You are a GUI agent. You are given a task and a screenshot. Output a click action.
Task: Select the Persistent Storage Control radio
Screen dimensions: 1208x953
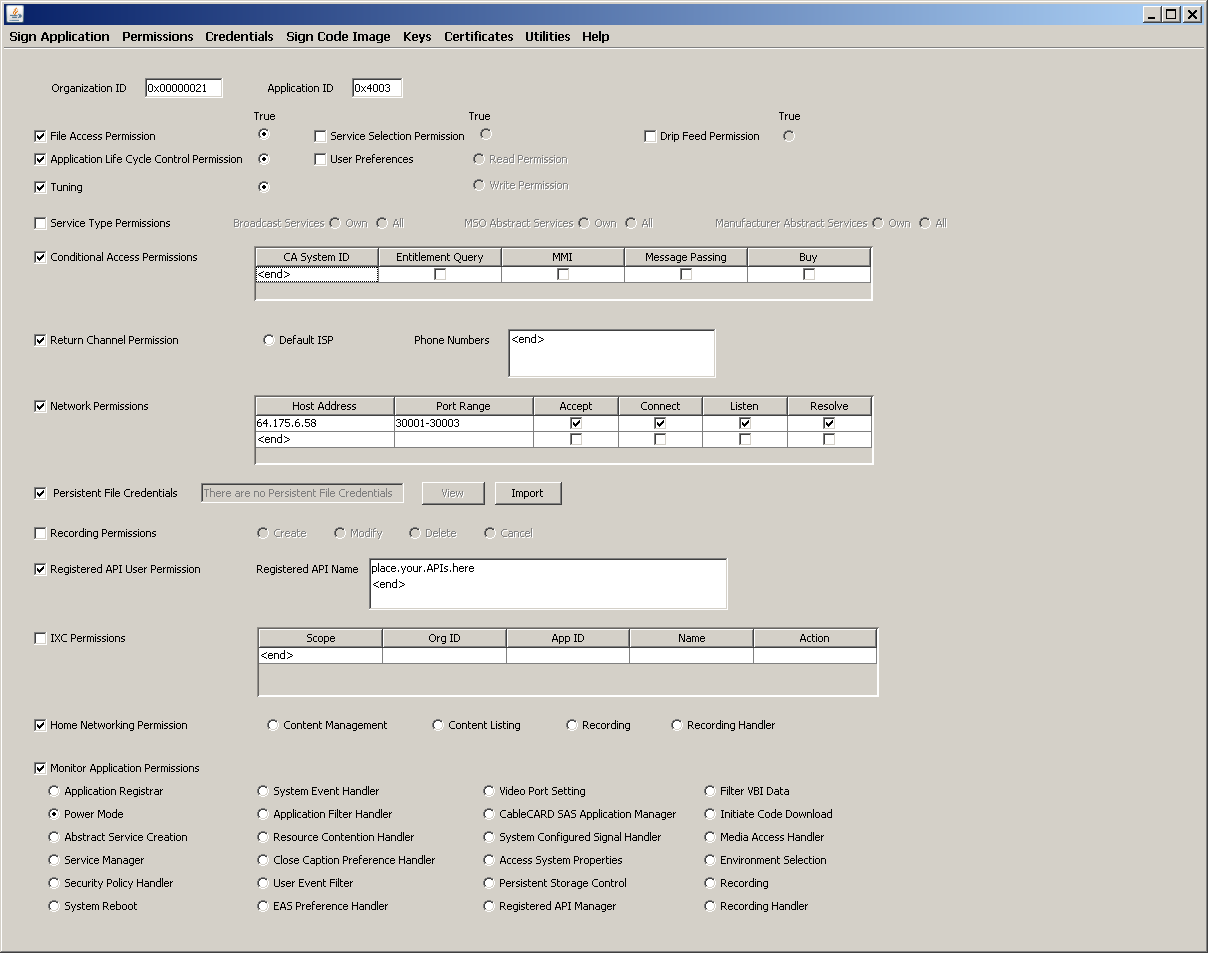click(x=489, y=883)
